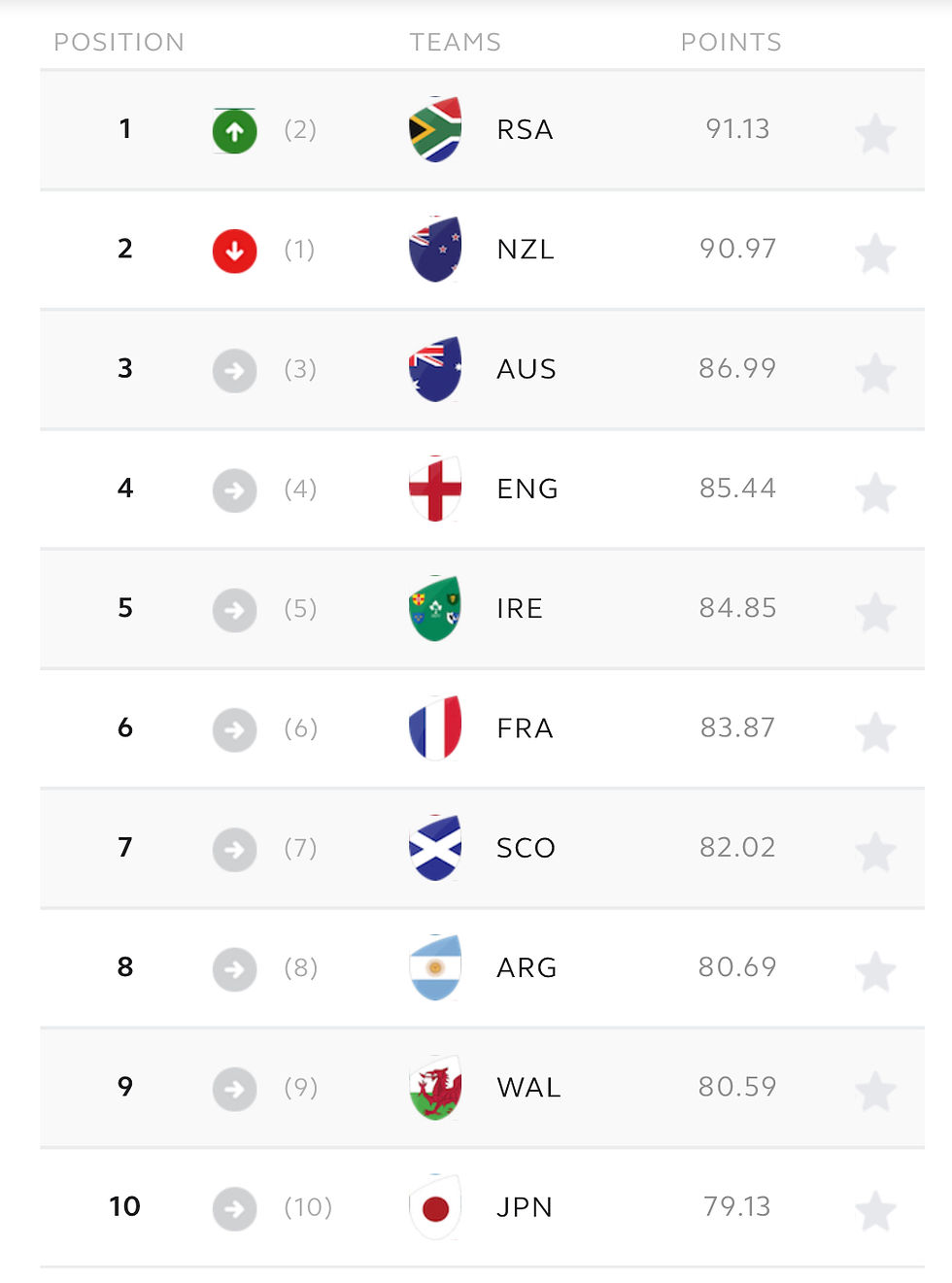Click the England flag icon
952x1283 pixels.
tap(435, 489)
